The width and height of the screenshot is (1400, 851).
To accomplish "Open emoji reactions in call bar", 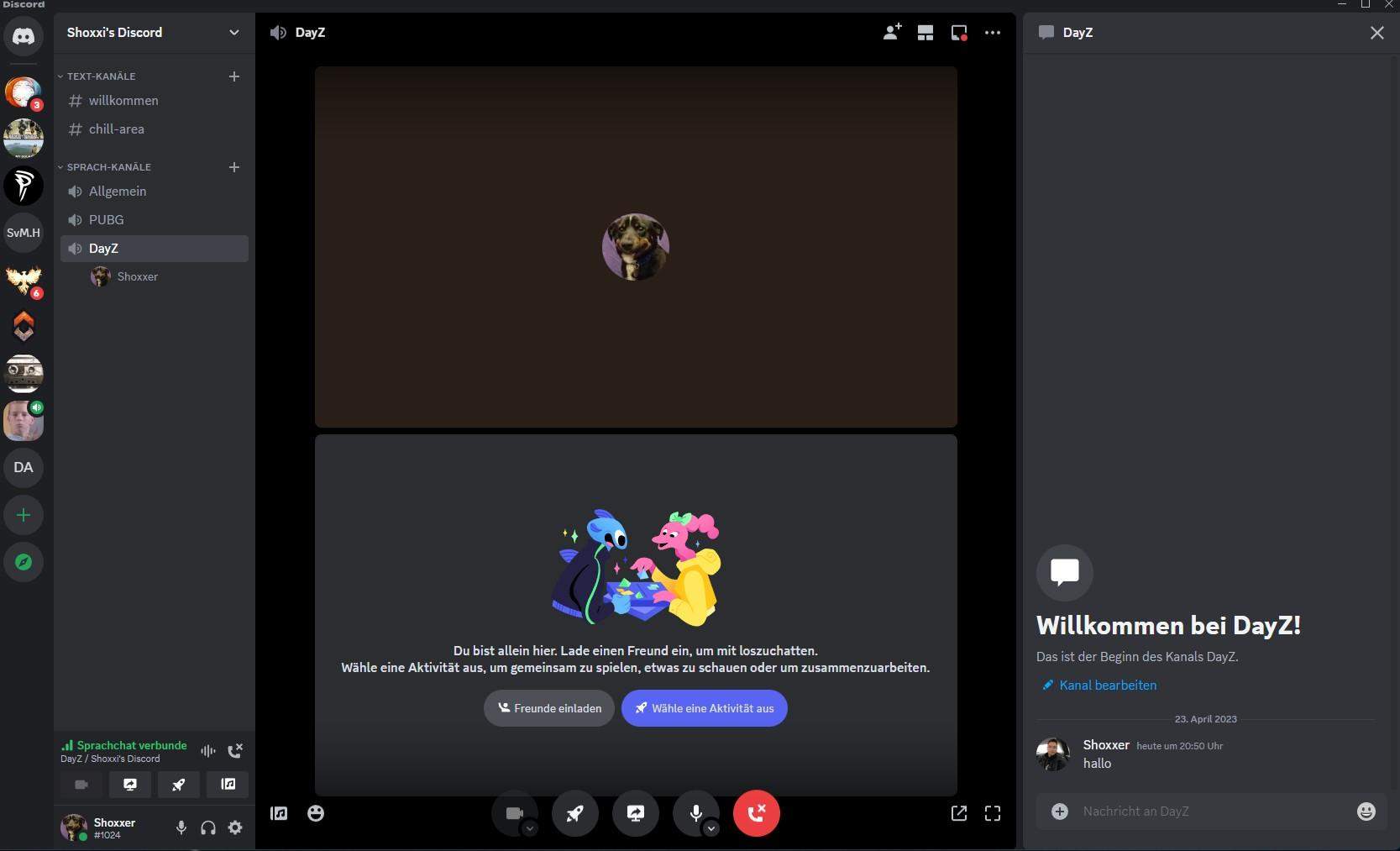I will (316, 813).
